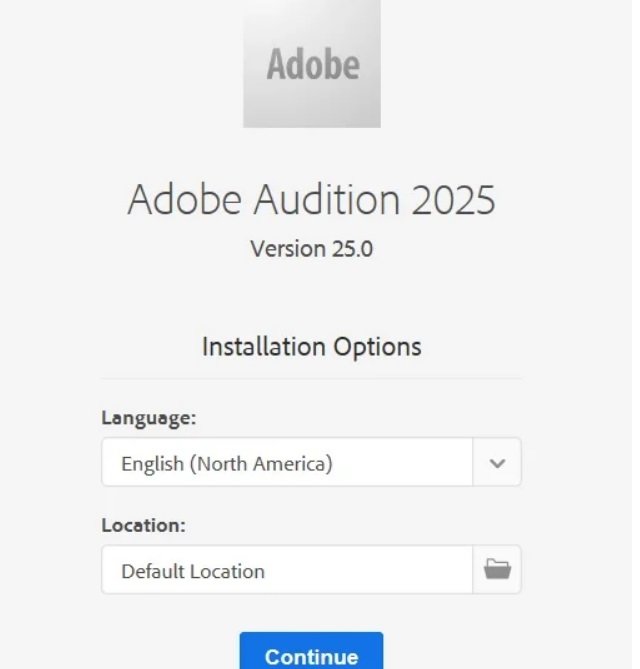Select the English (North America) language field
This screenshot has height=669, width=640.
tap(287, 462)
